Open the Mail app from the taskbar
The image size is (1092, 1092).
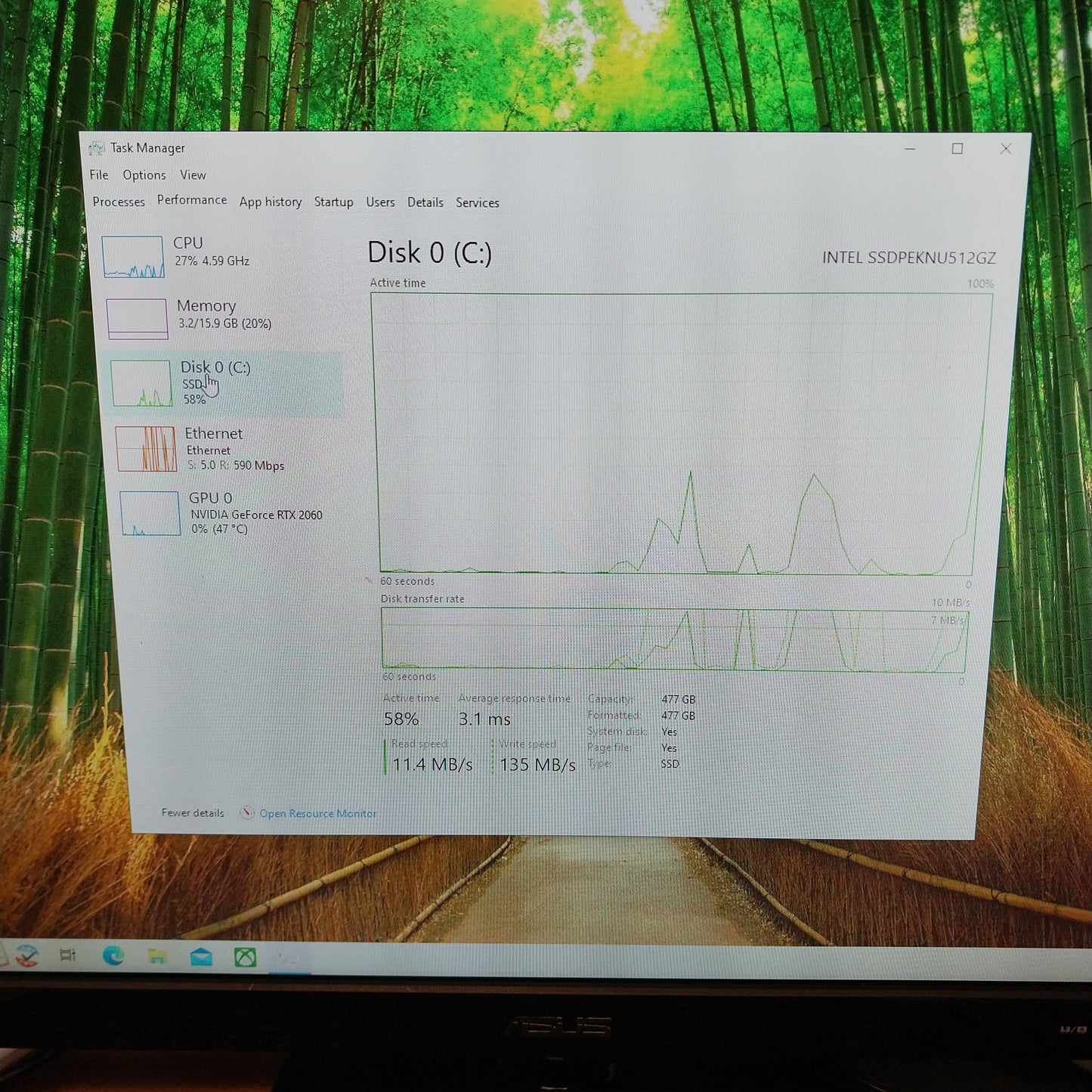click(201, 957)
